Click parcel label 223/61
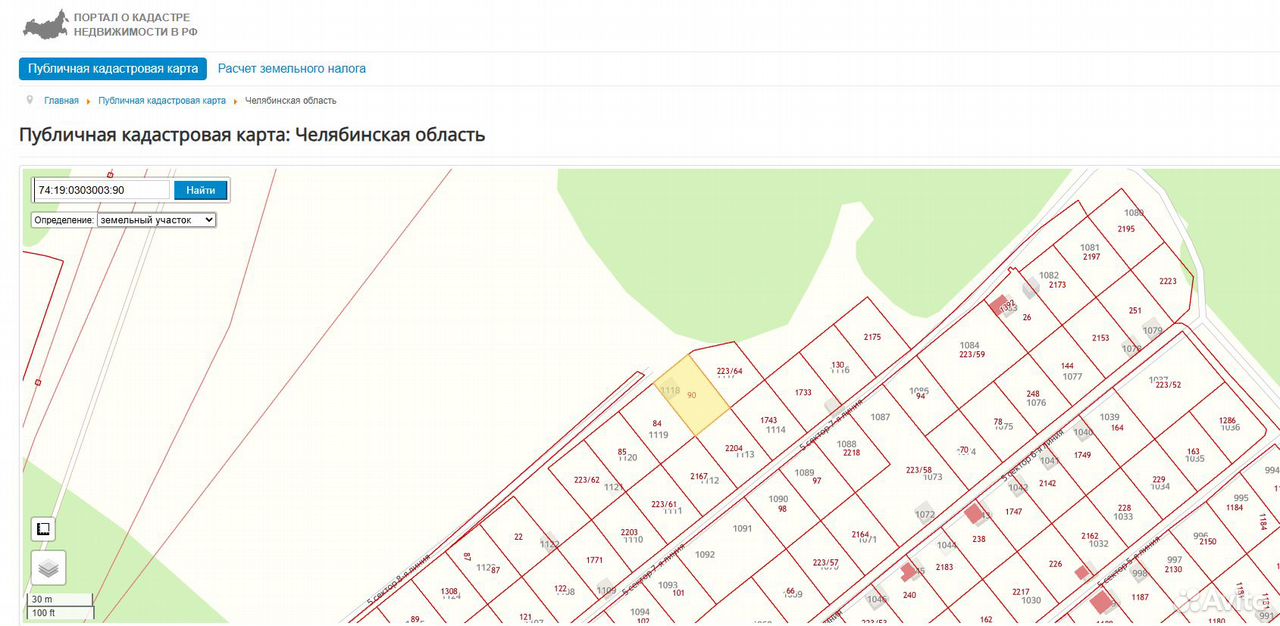Image resolution: width=1280 pixels, height=626 pixels. [664, 504]
